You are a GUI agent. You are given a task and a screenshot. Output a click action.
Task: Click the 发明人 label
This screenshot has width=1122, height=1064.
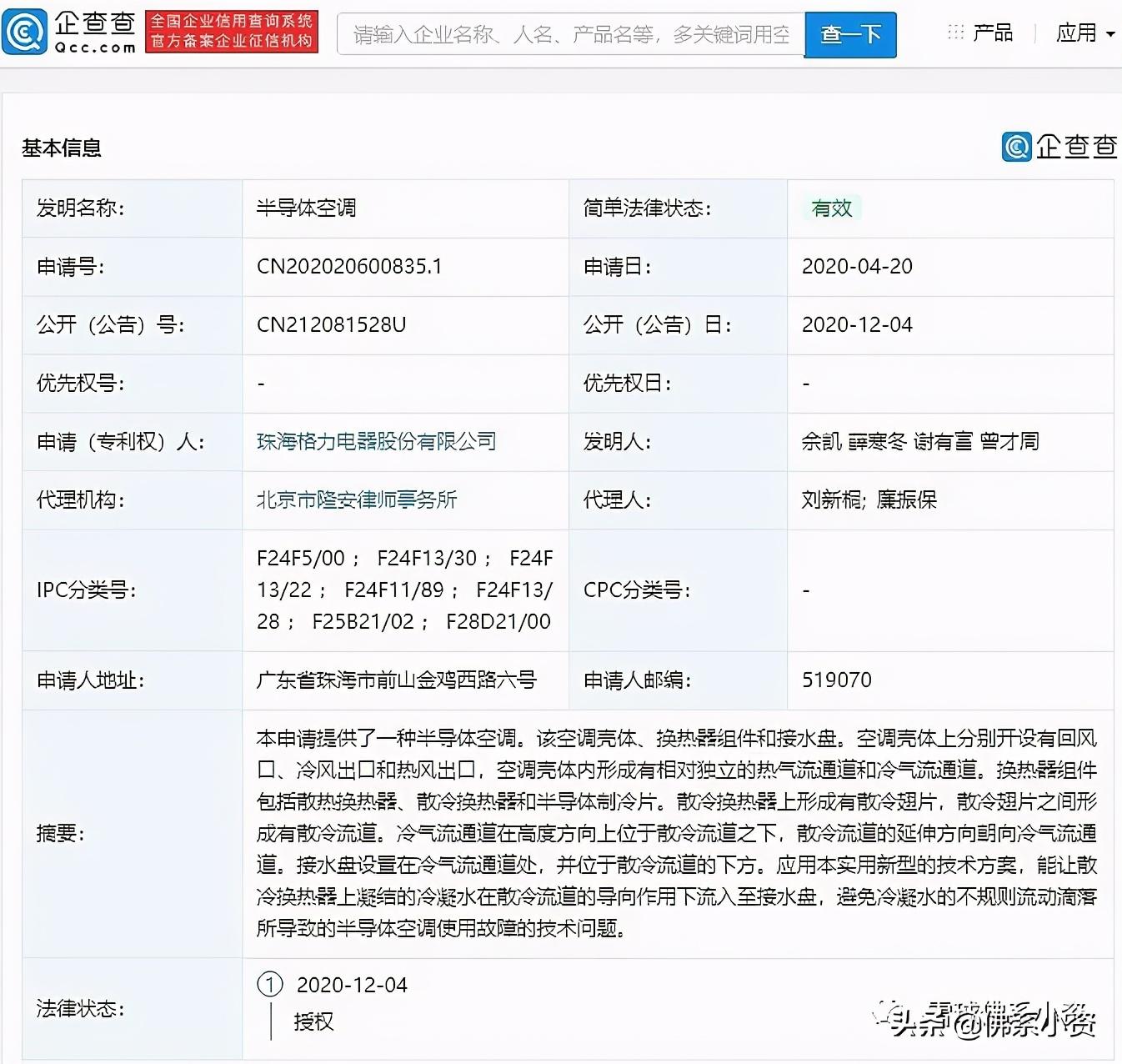(618, 441)
